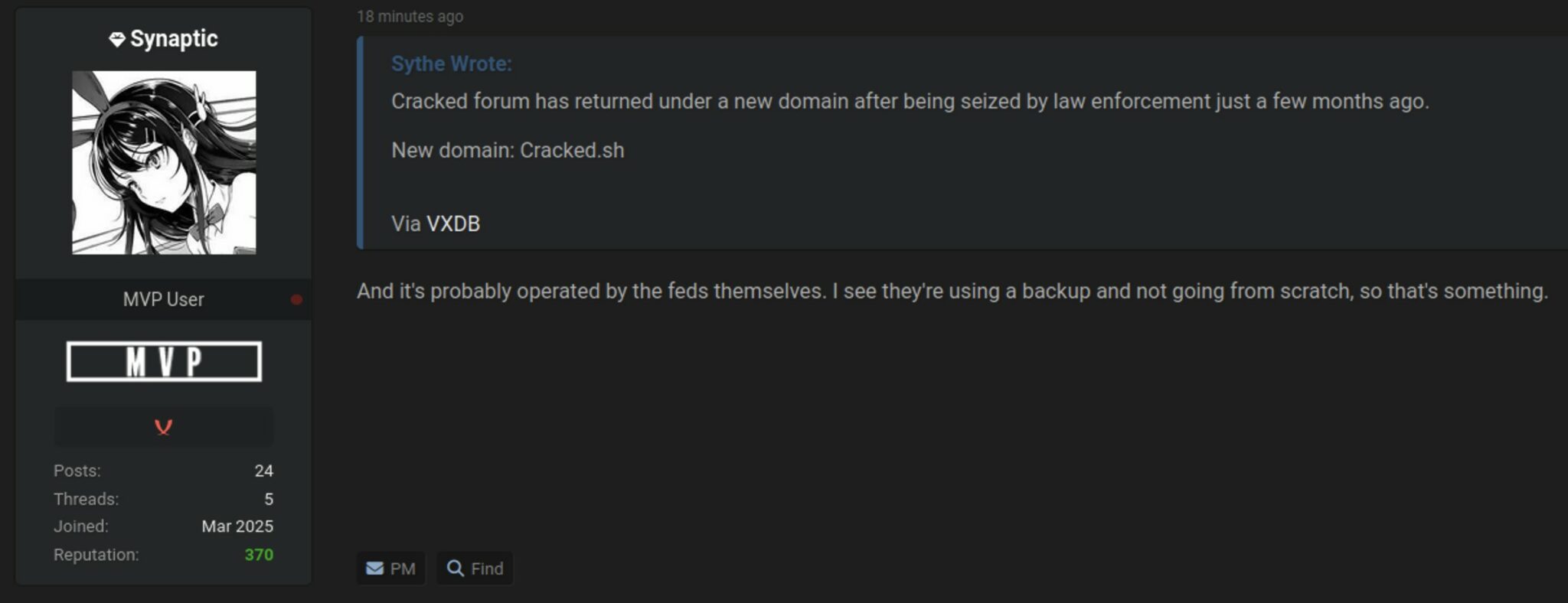Screen dimensions: 1568x603
Task: Click Synaptic's anime avatar image
Action: coord(164,162)
